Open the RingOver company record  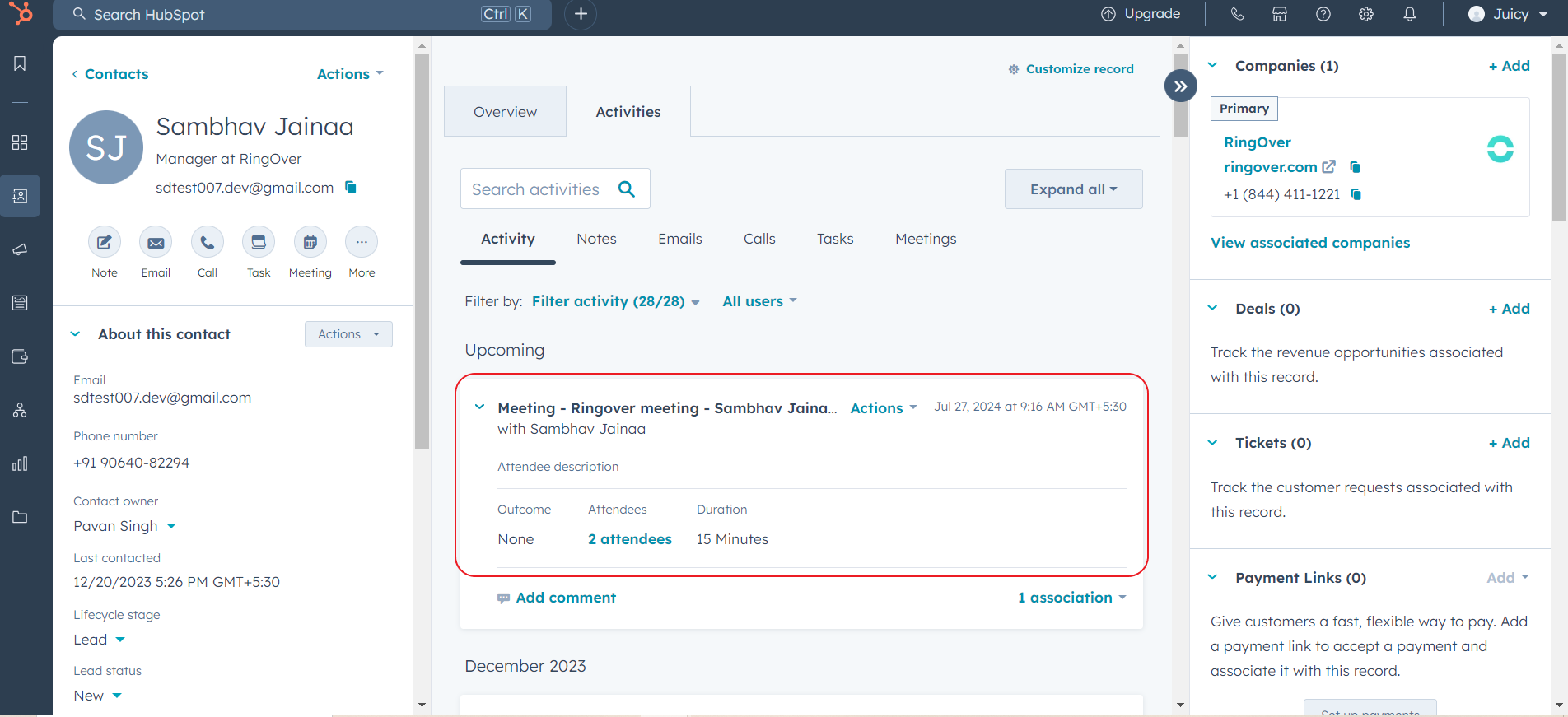click(1258, 142)
